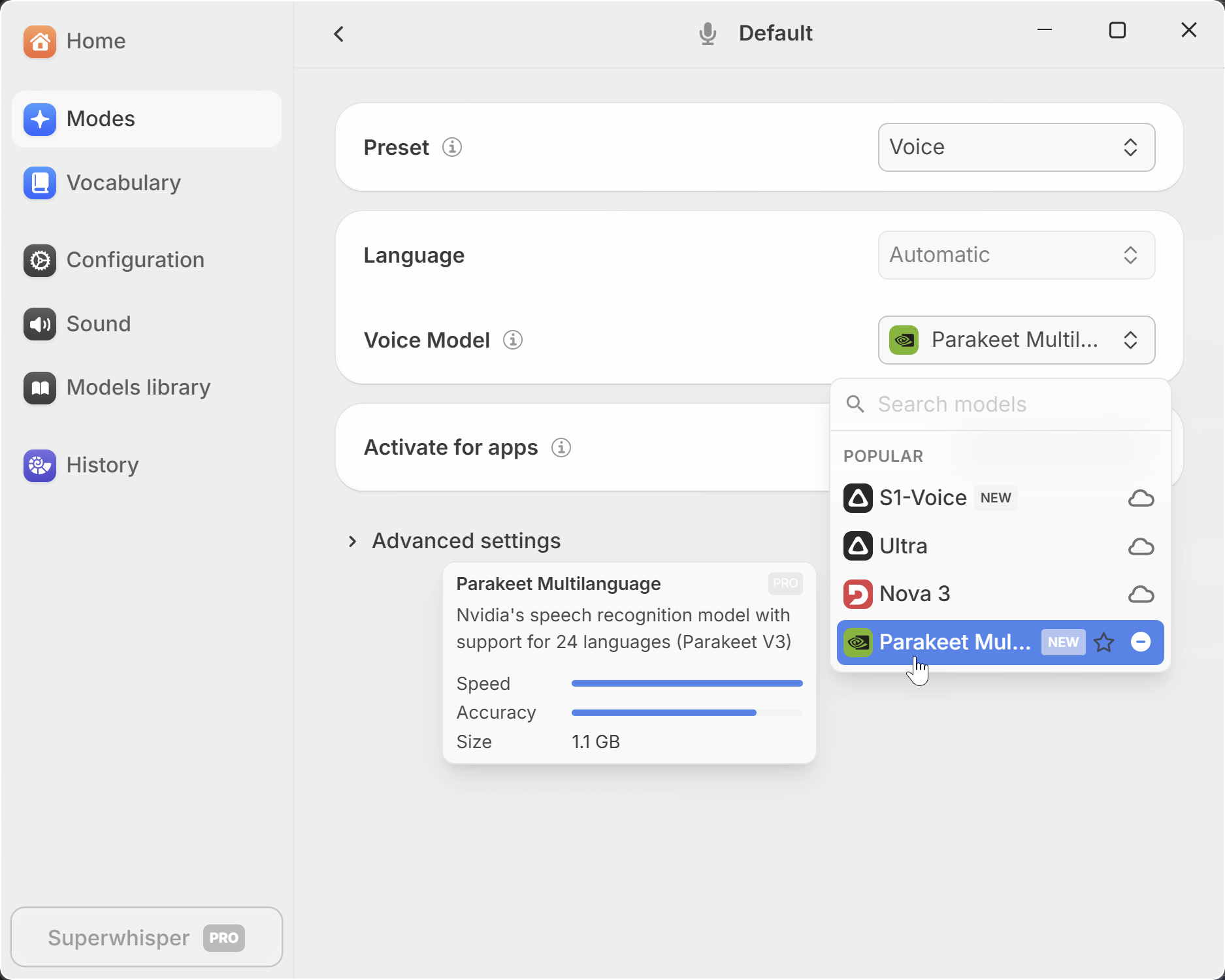Go back with the left chevron
The image size is (1225, 980).
click(338, 34)
